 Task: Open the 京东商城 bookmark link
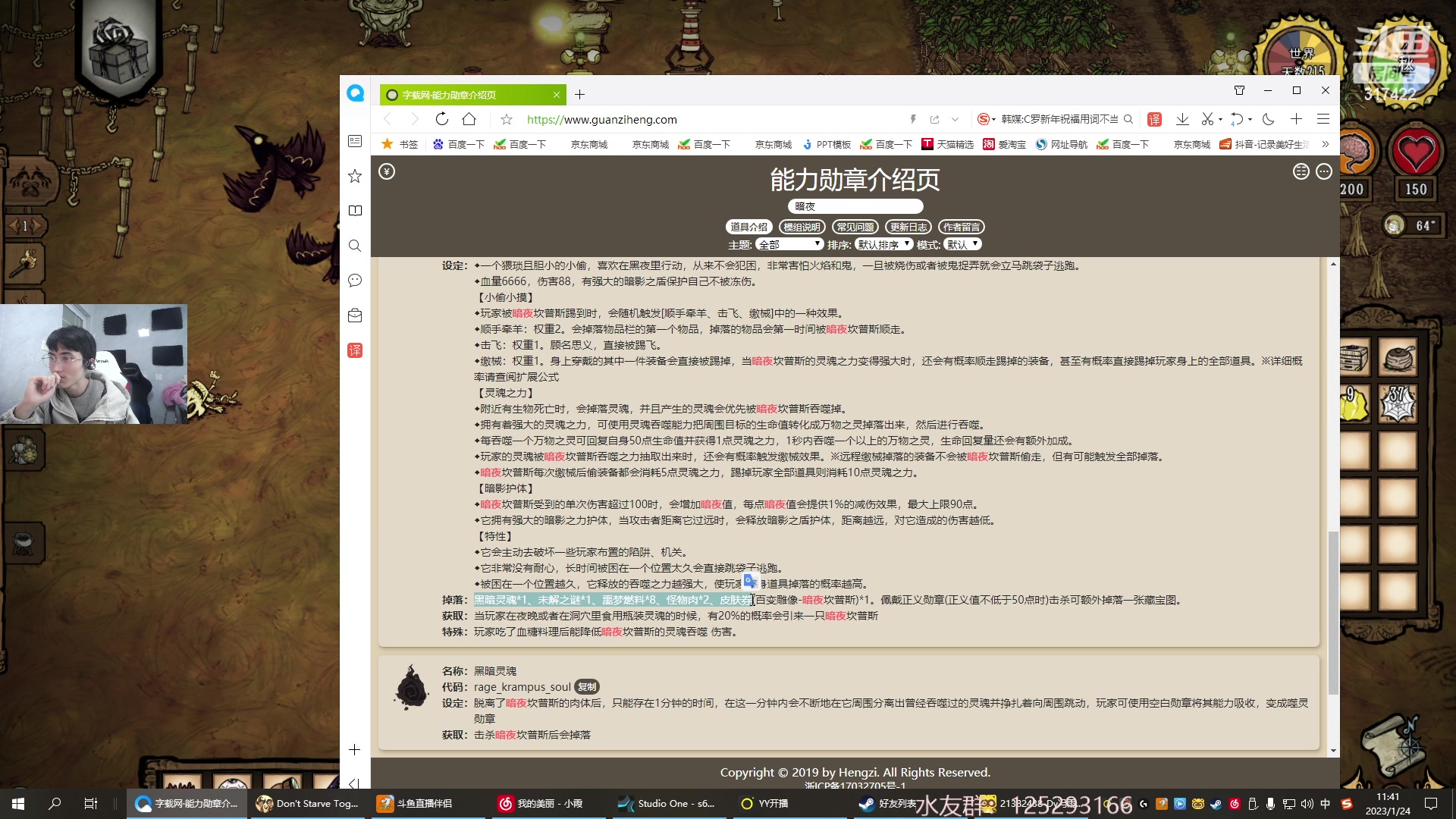(x=590, y=144)
